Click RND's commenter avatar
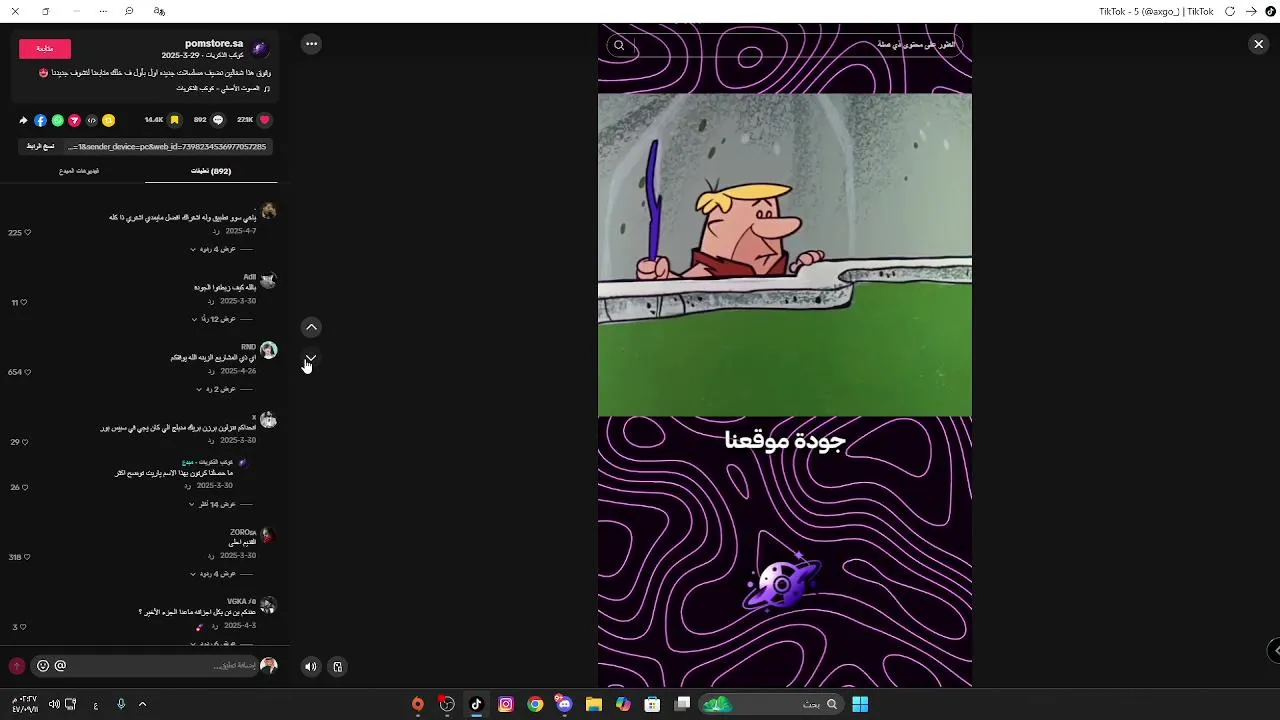1280x720 pixels. (x=268, y=351)
